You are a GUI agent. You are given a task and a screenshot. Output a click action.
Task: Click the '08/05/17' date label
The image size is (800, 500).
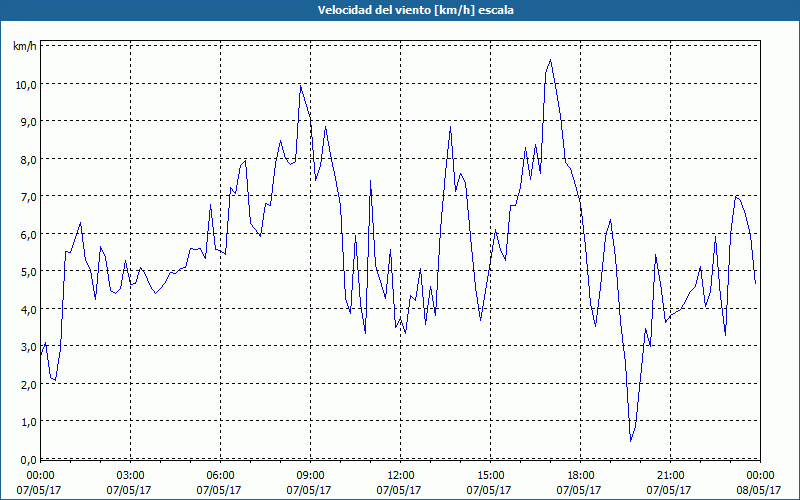(x=759, y=490)
